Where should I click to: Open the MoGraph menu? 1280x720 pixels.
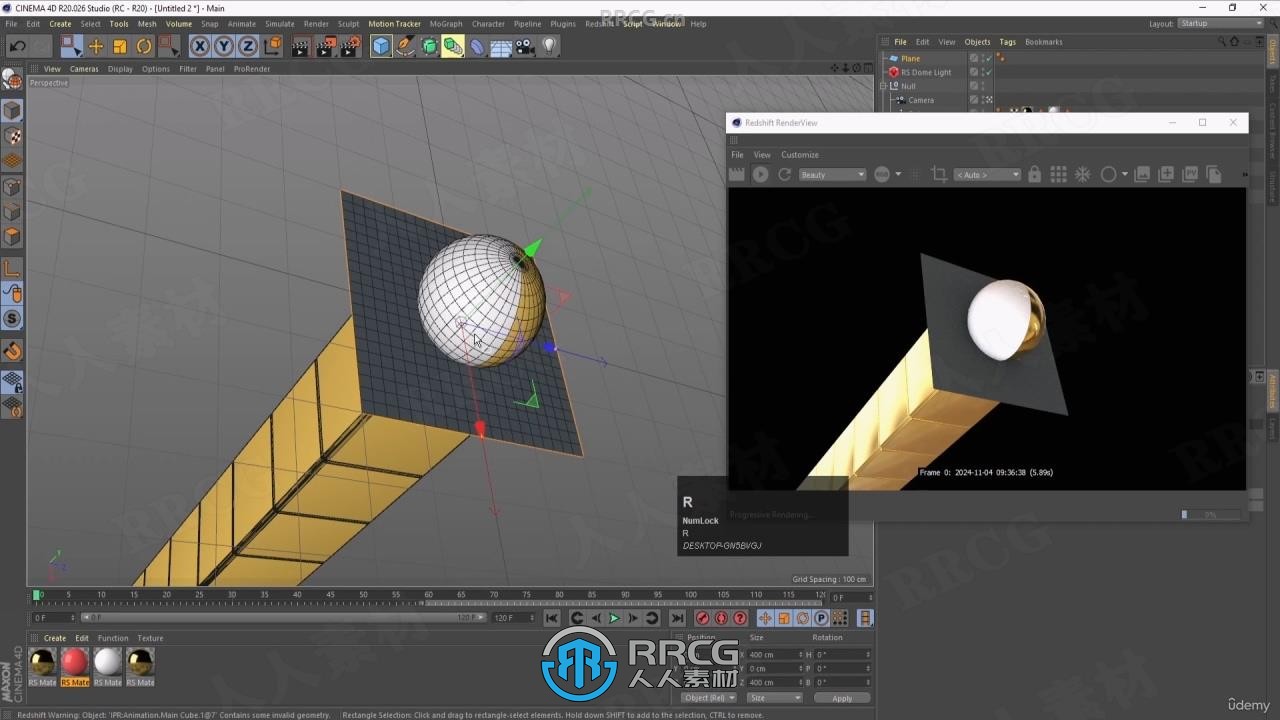click(446, 24)
